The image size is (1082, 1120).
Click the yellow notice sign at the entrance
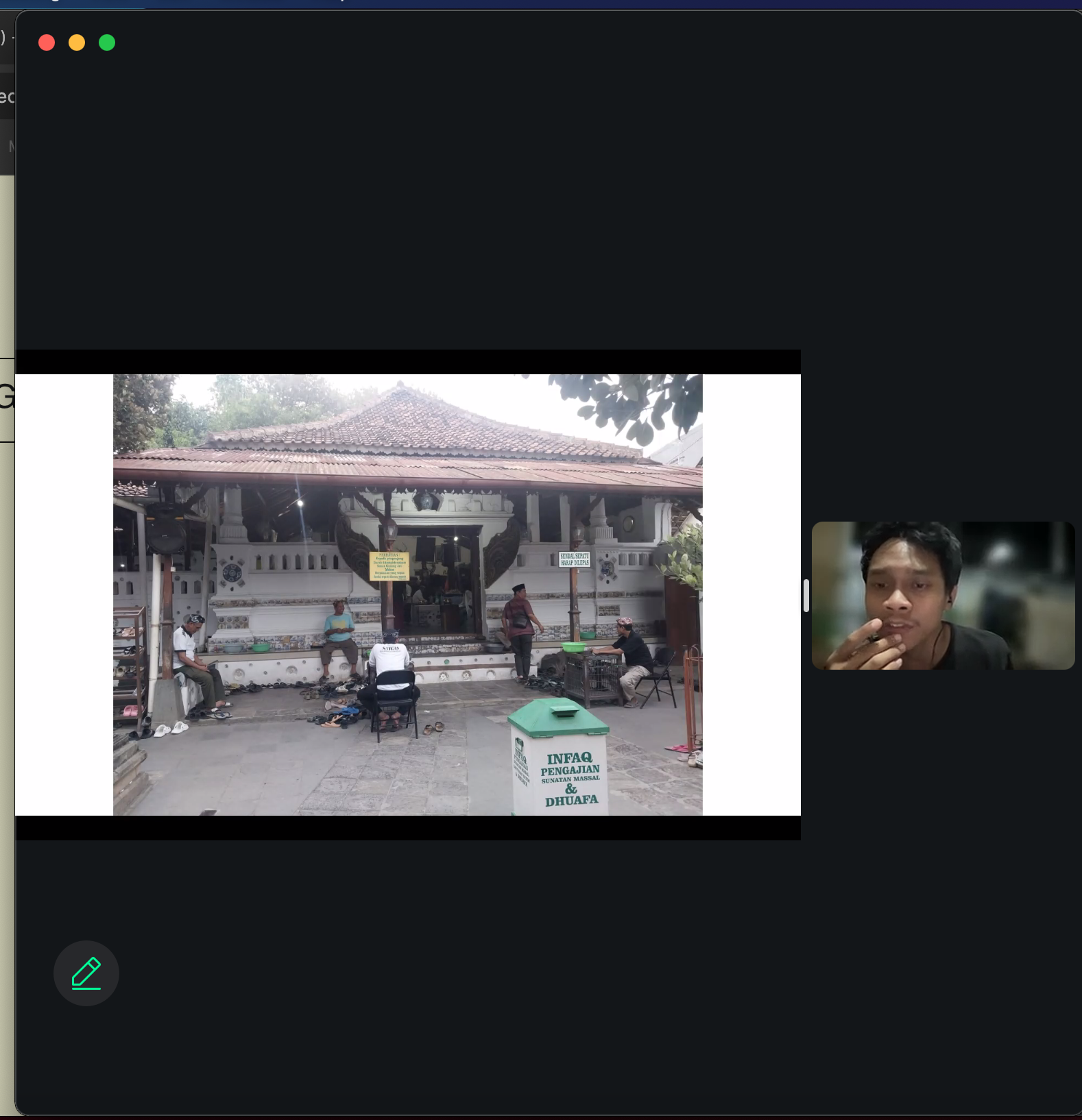389,566
